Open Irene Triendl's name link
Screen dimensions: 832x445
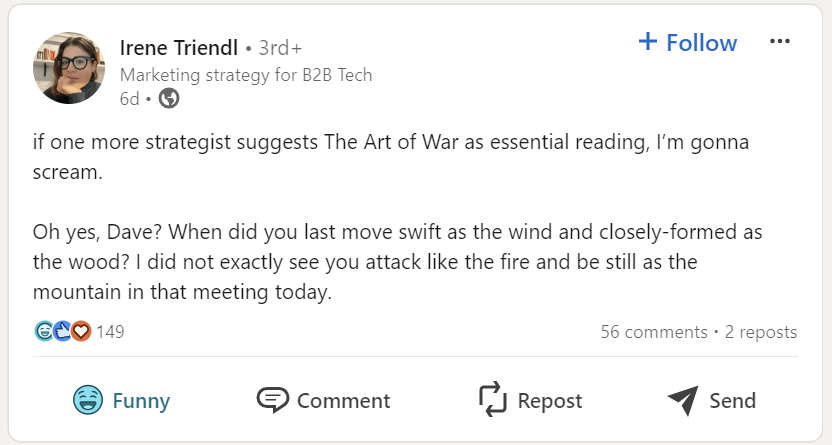click(178, 47)
